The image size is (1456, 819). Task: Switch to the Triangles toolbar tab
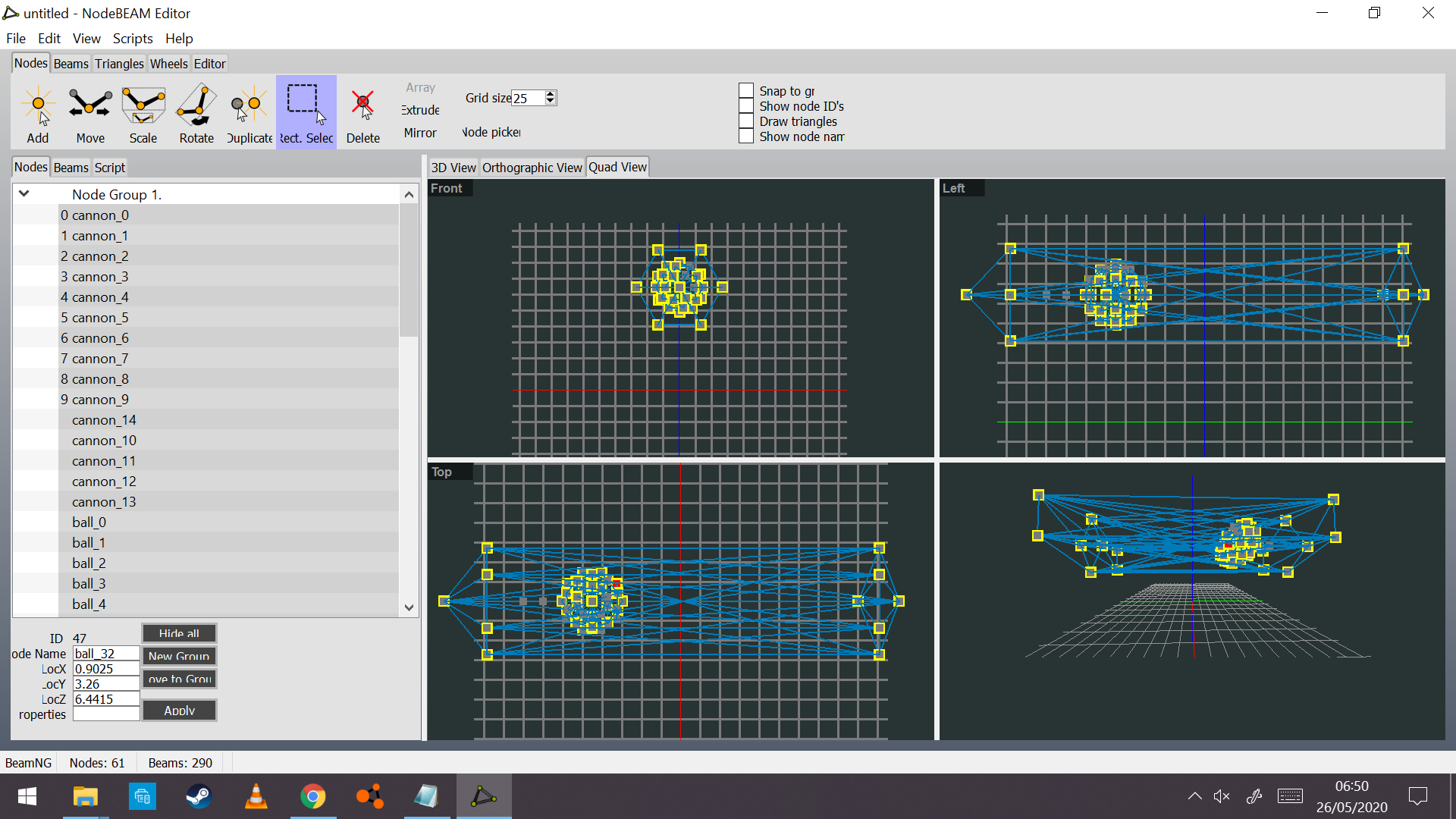coord(119,64)
